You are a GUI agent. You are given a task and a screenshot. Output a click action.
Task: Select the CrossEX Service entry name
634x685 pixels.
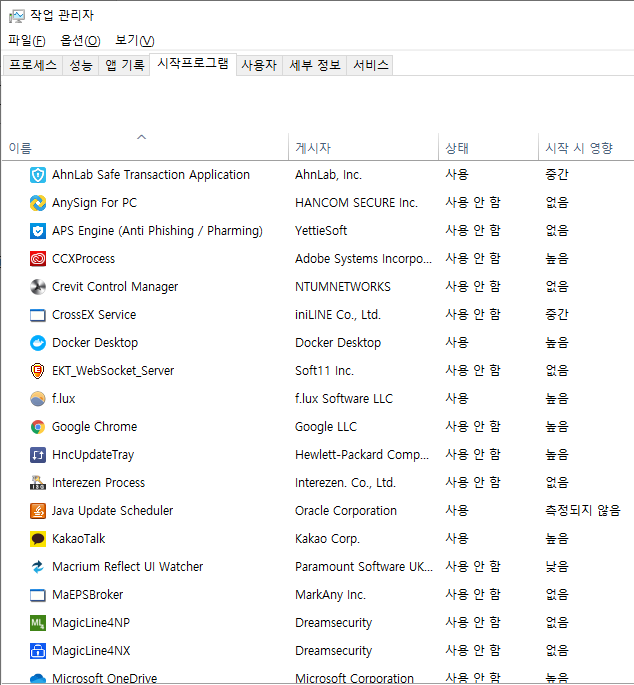[94, 315]
